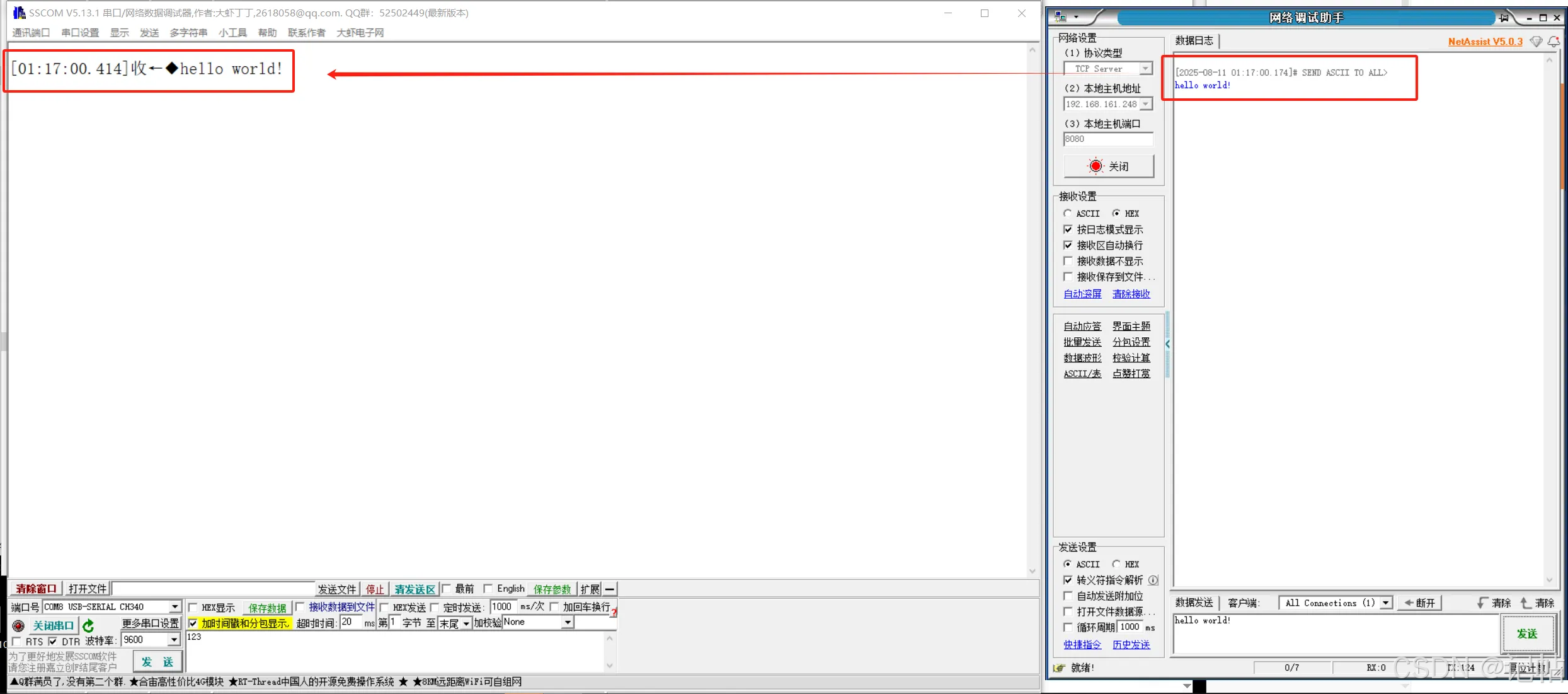The width and height of the screenshot is (1568, 694).
Task: Open the 加校验 None checksum dropdown
Action: pyautogui.click(x=568, y=623)
